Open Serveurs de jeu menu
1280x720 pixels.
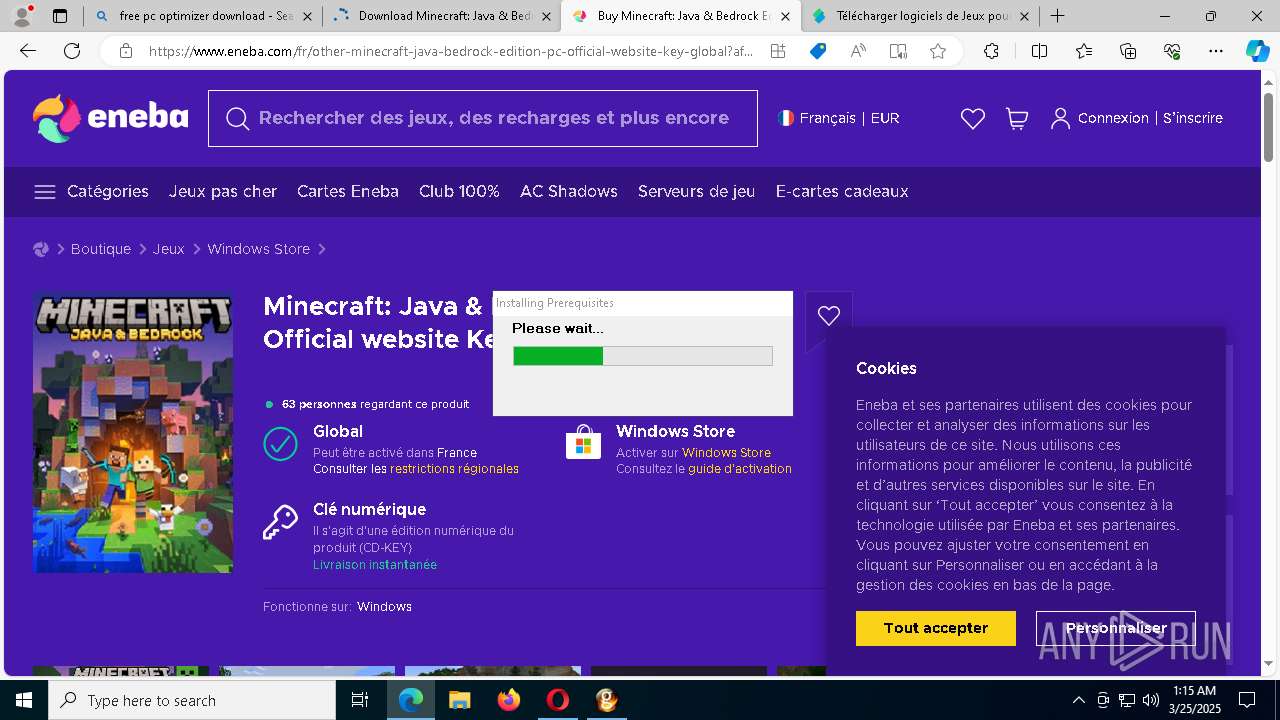tap(697, 191)
